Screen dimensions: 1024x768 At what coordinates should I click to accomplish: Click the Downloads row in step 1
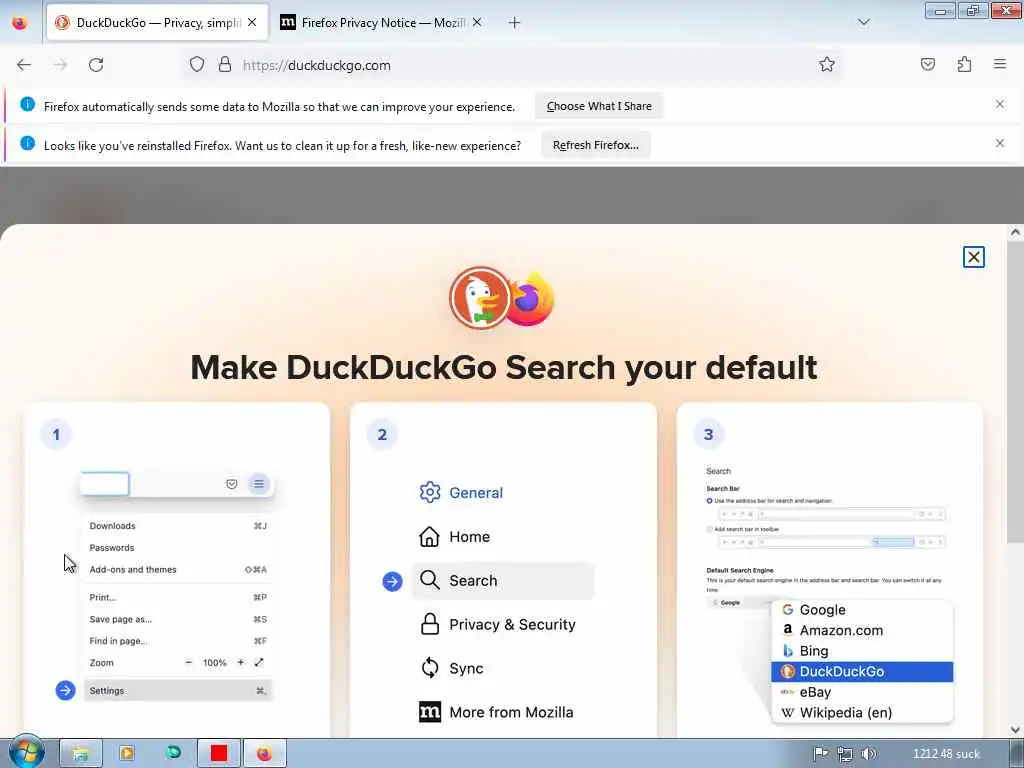point(178,526)
